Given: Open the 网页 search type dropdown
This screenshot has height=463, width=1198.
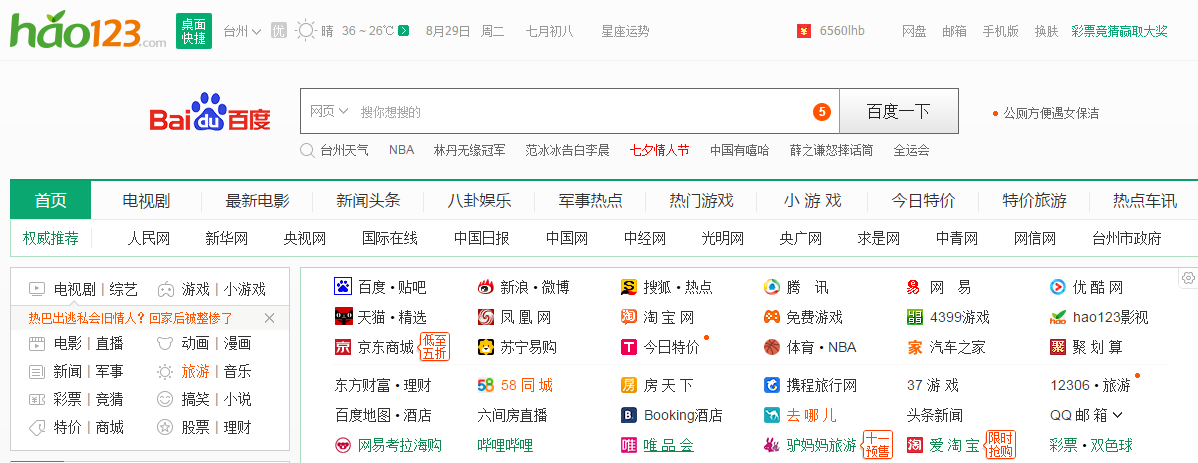Looking at the screenshot, I should (329, 112).
